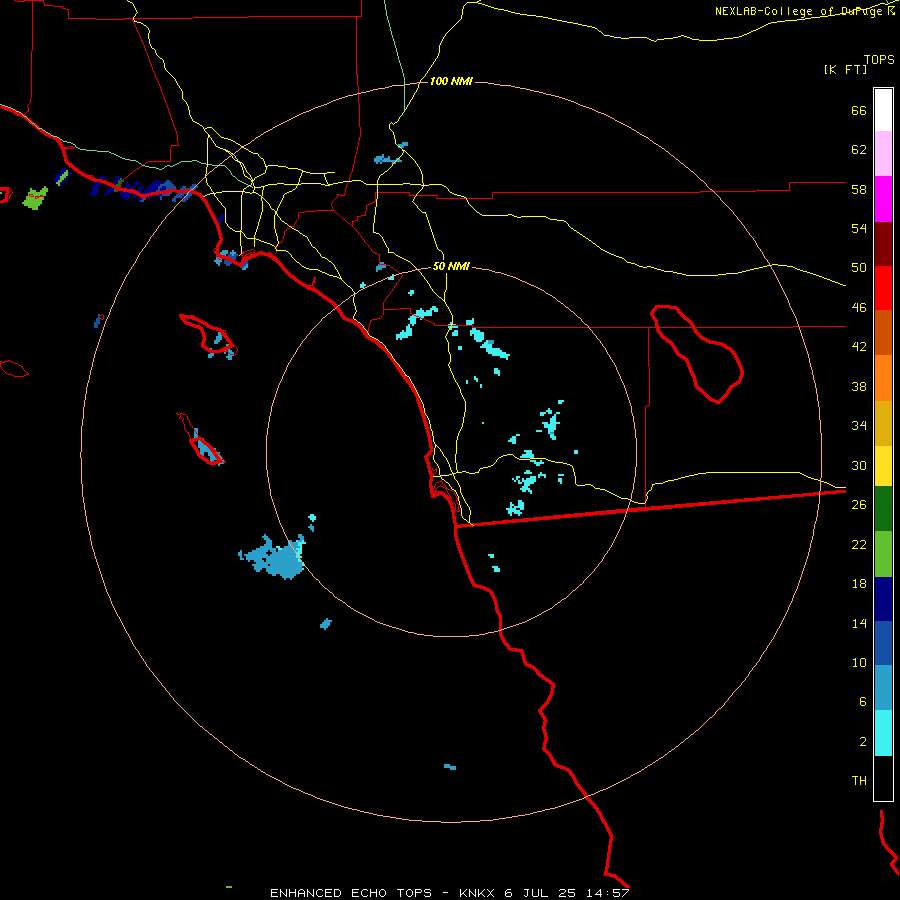Click the "26" legend value
The height and width of the screenshot is (900, 900).
point(859,505)
